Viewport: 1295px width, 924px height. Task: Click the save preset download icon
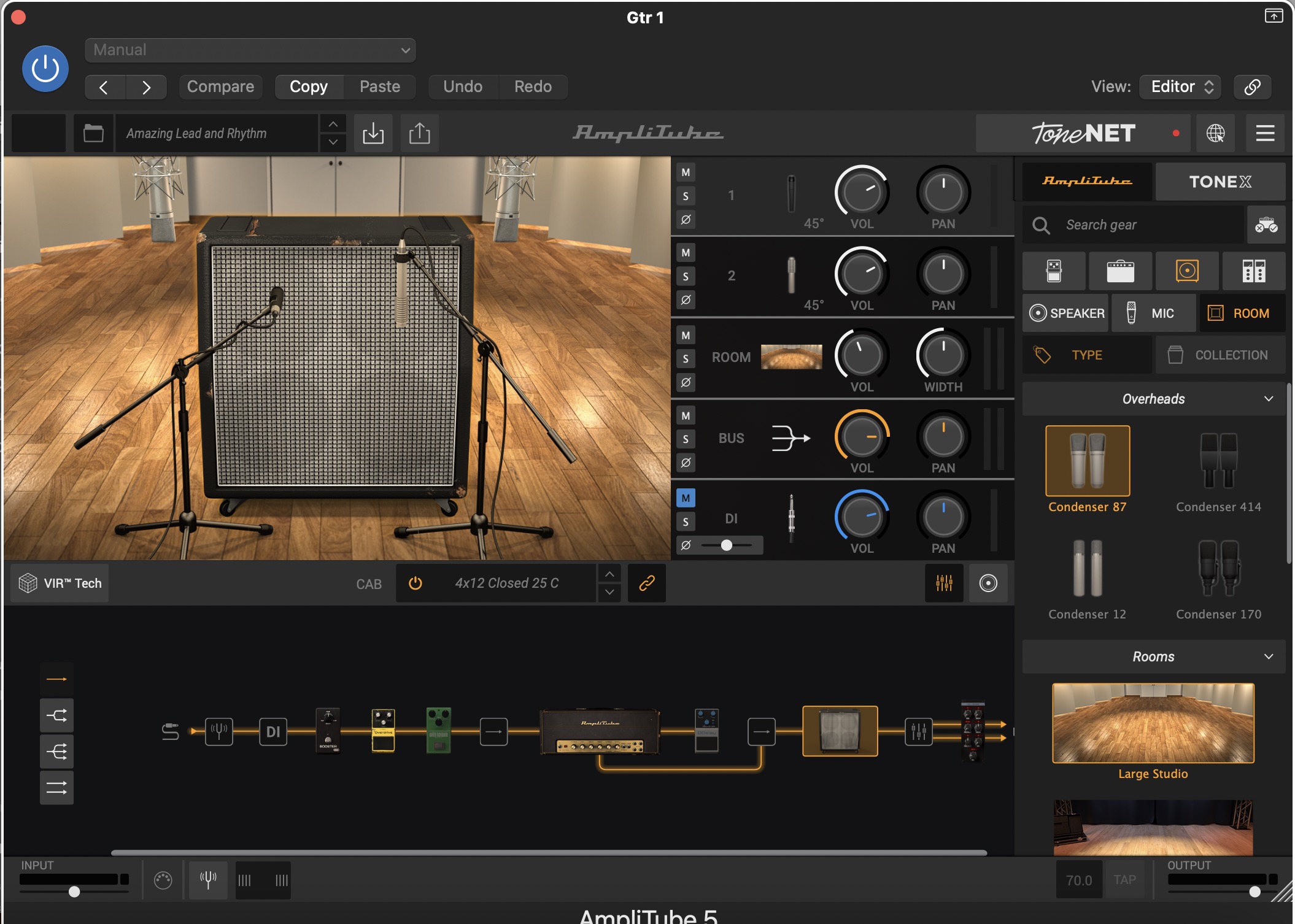(373, 133)
